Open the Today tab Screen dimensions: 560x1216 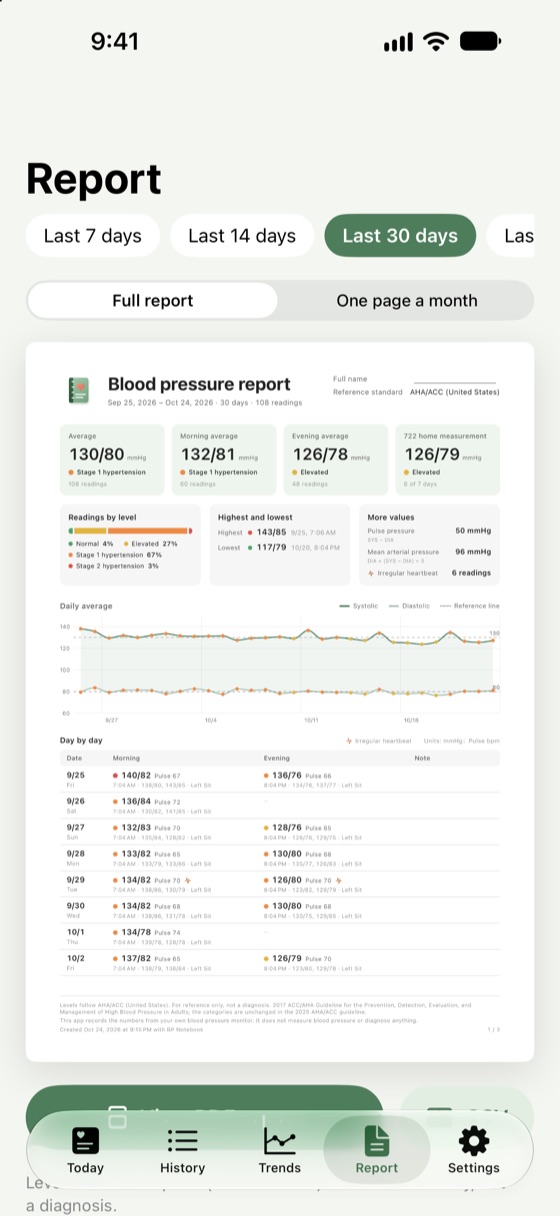click(x=85, y=1150)
